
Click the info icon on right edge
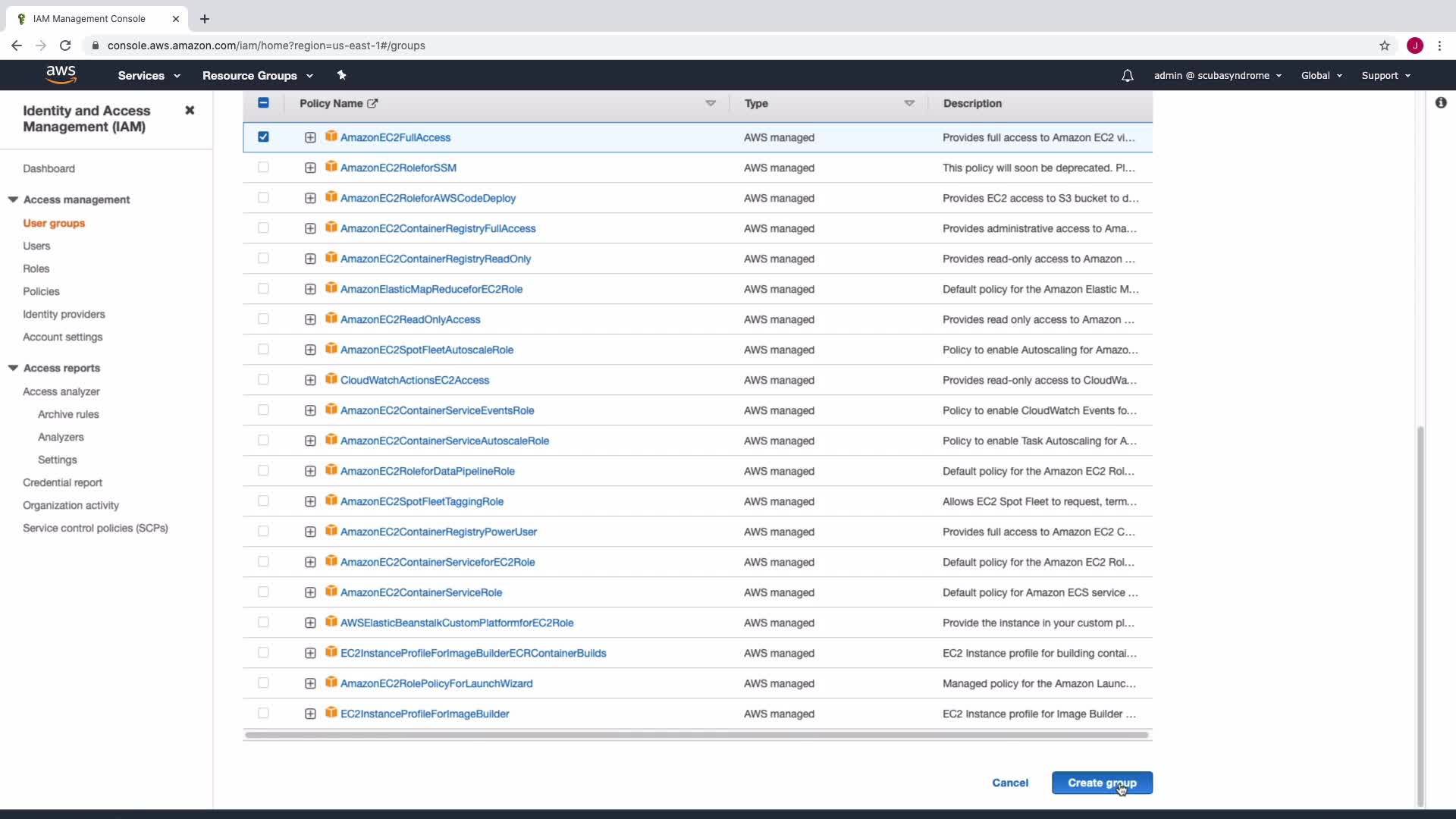pos(1441,102)
